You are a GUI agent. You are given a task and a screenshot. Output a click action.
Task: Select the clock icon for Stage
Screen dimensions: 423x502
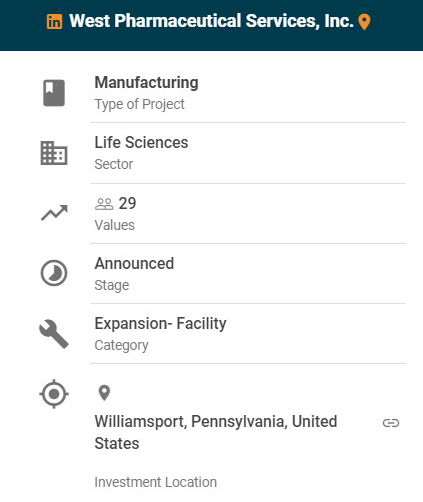tap(54, 273)
